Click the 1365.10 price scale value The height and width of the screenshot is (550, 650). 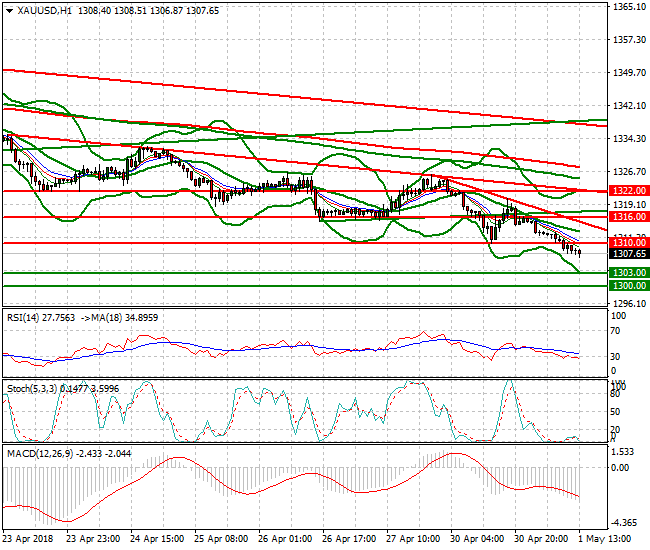click(x=629, y=7)
